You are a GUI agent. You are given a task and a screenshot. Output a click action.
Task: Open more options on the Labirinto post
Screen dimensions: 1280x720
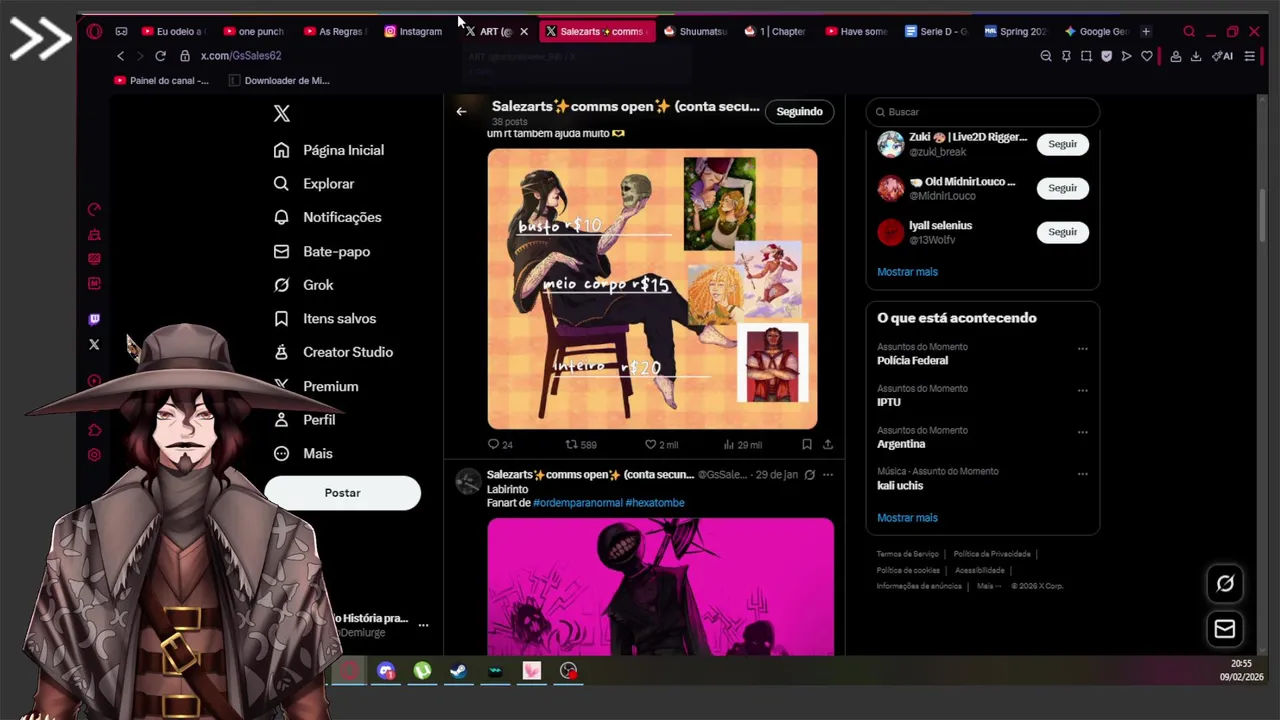828,475
